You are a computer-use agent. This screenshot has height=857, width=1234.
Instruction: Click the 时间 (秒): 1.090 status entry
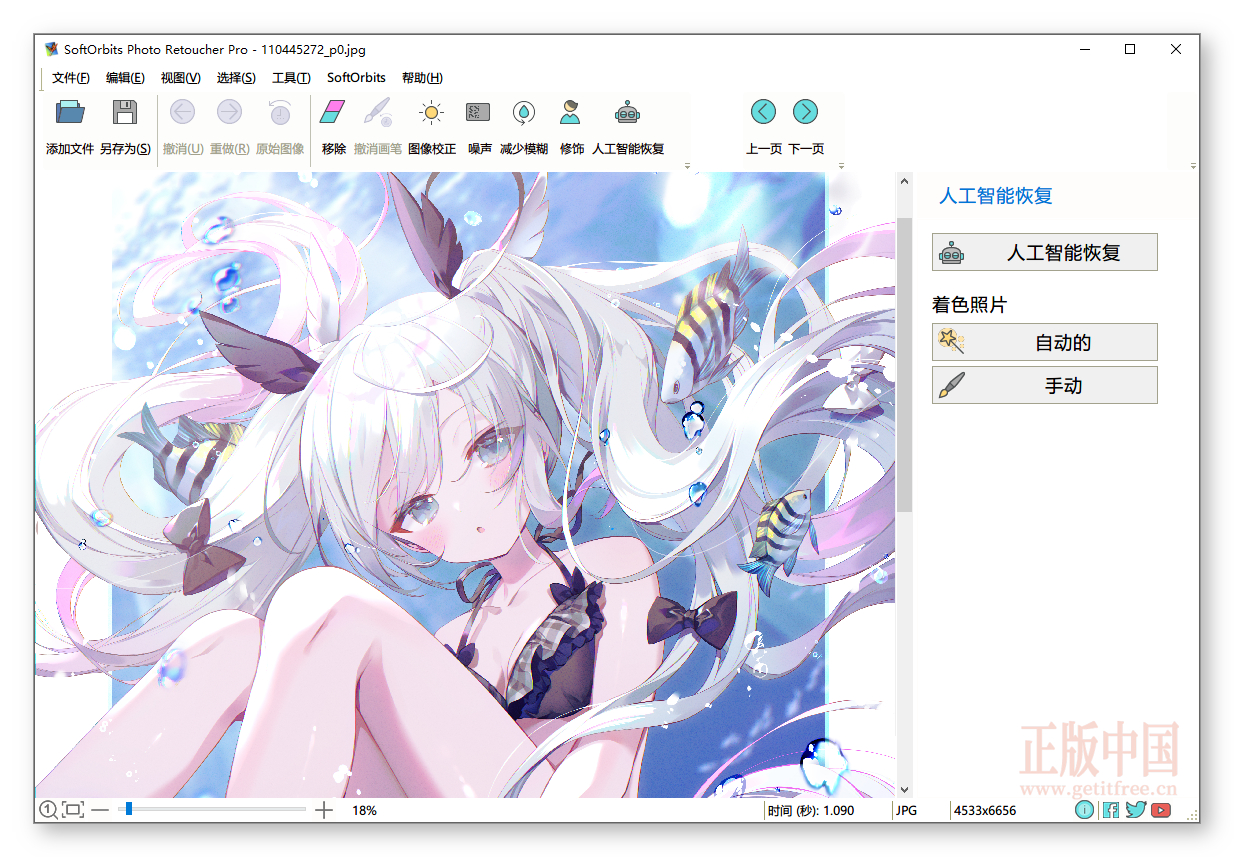(x=811, y=810)
